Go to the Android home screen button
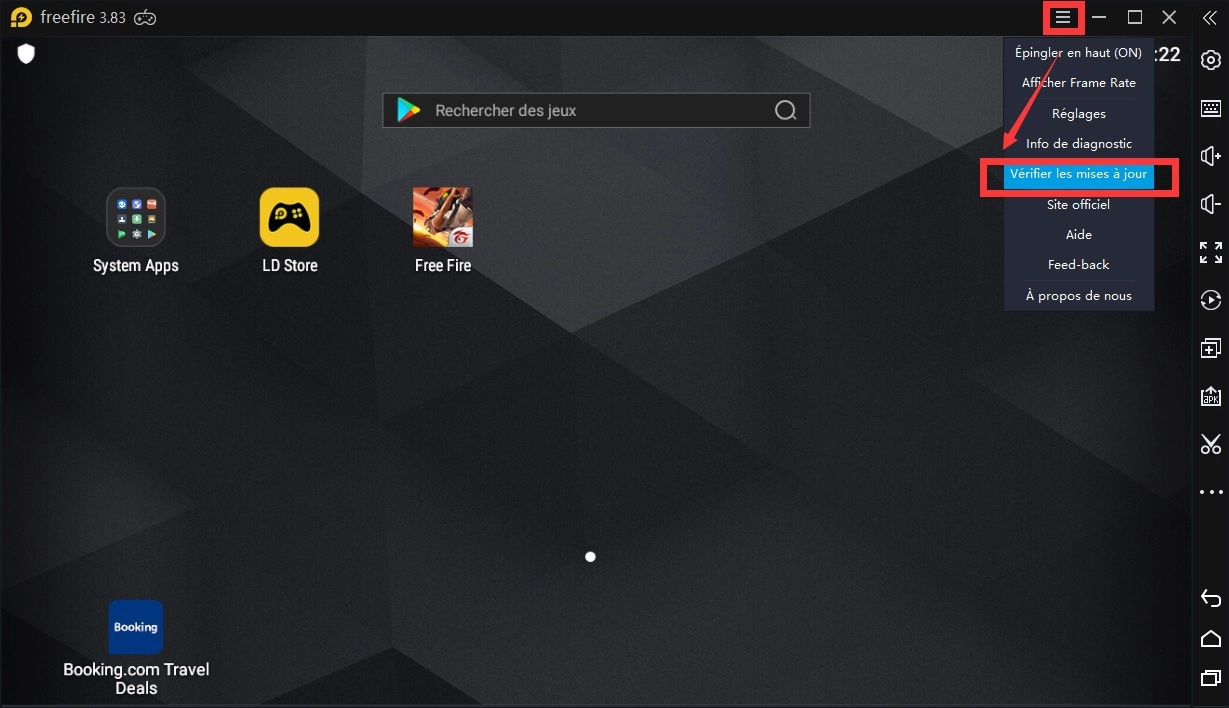The height and width of the screenshot is (708, 1229). click(1211, 638)
